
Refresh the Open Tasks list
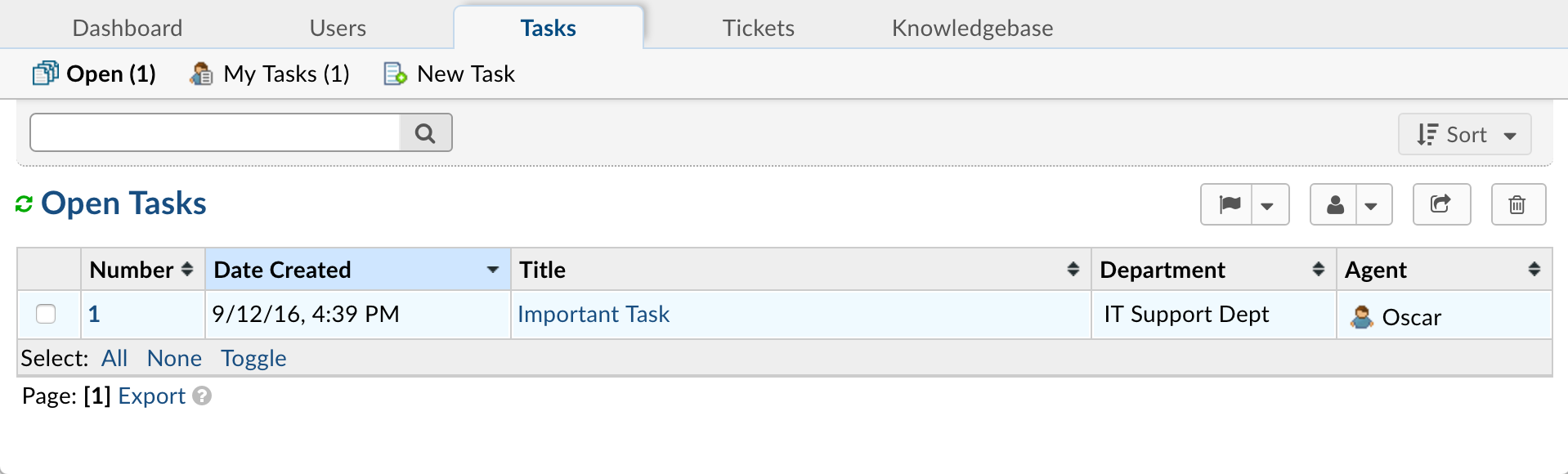(x=24, y=203)
